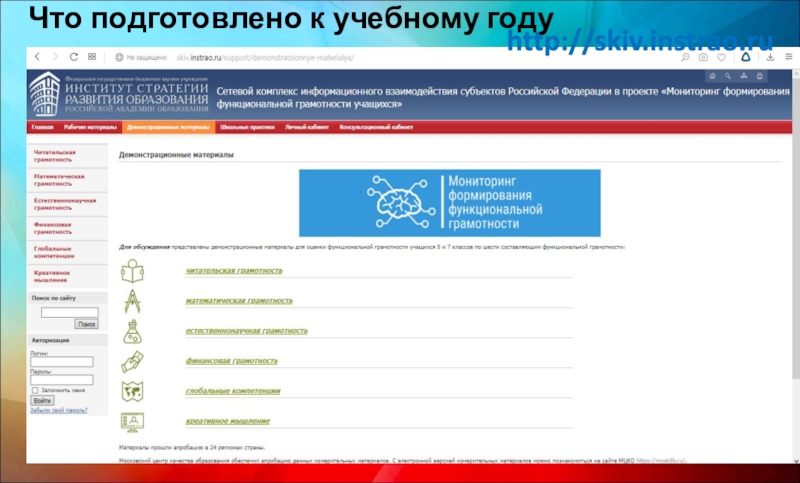
Task: Click the math literacy compass icon
Action: (x=132, y=301)
